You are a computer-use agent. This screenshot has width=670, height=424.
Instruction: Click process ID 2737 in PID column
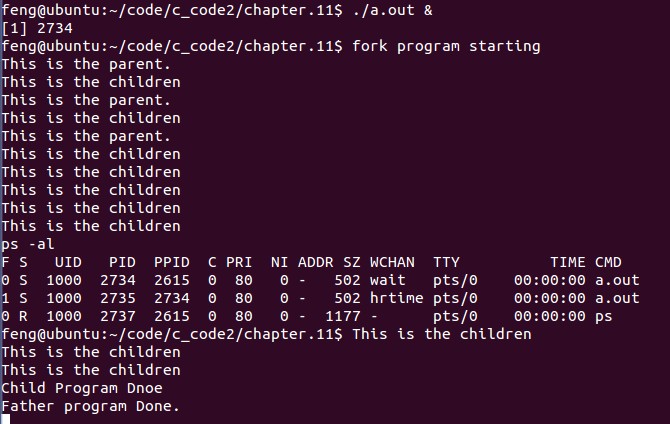[118, 316]
